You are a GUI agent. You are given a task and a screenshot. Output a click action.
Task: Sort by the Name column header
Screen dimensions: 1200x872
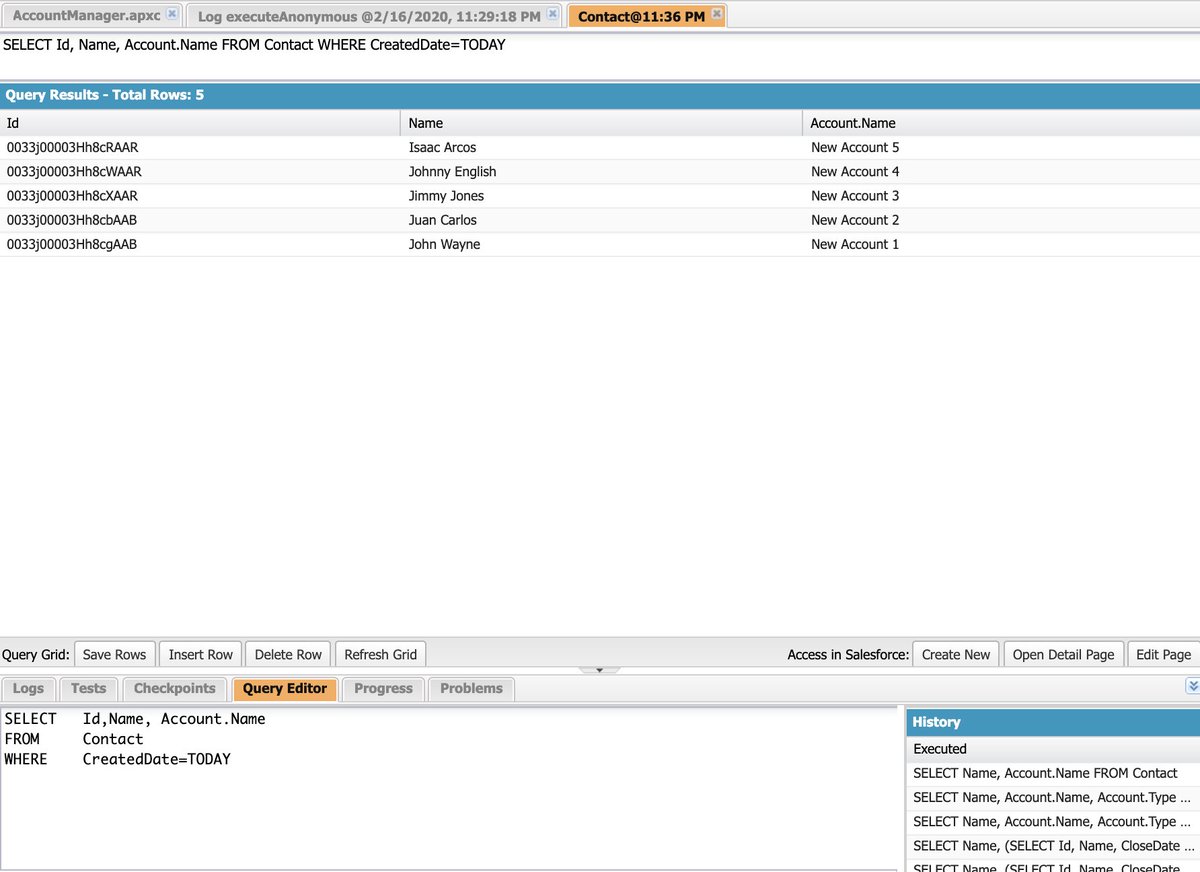tap(601, 123)
